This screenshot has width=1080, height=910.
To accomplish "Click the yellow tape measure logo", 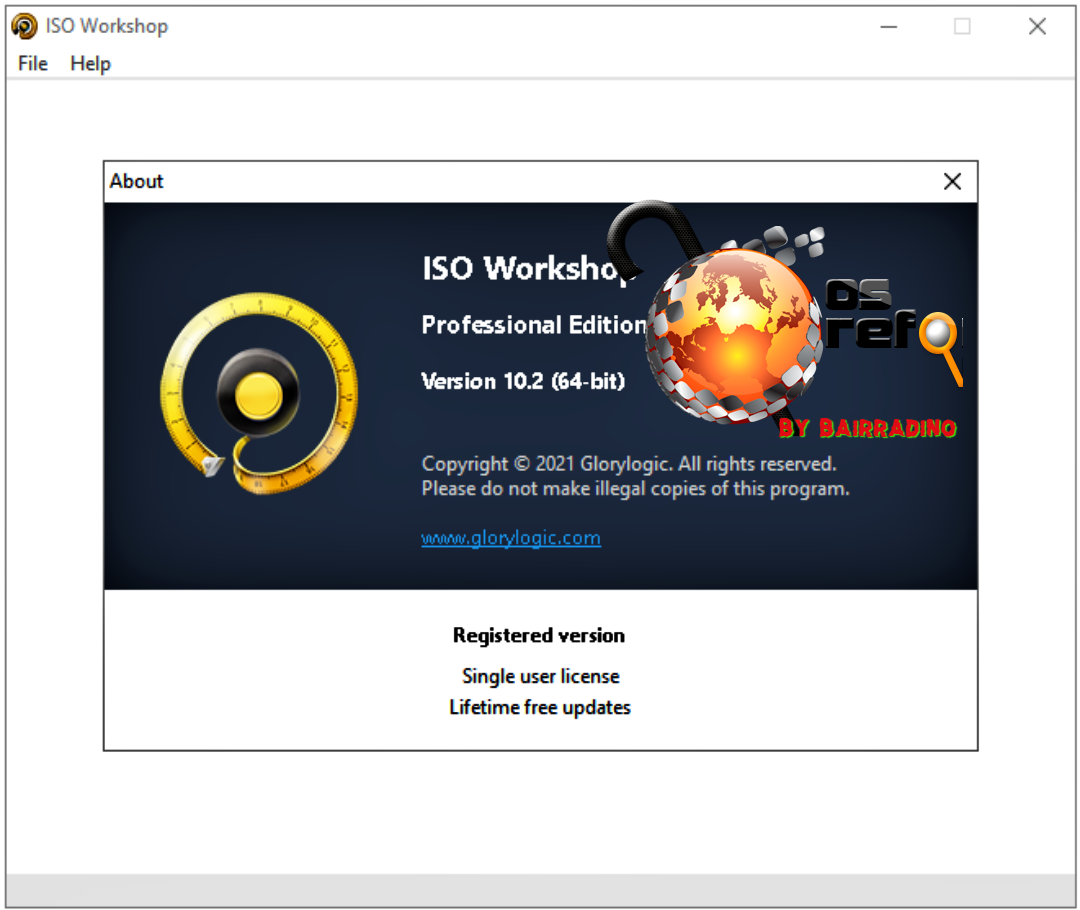I will [x=259, y=393].
